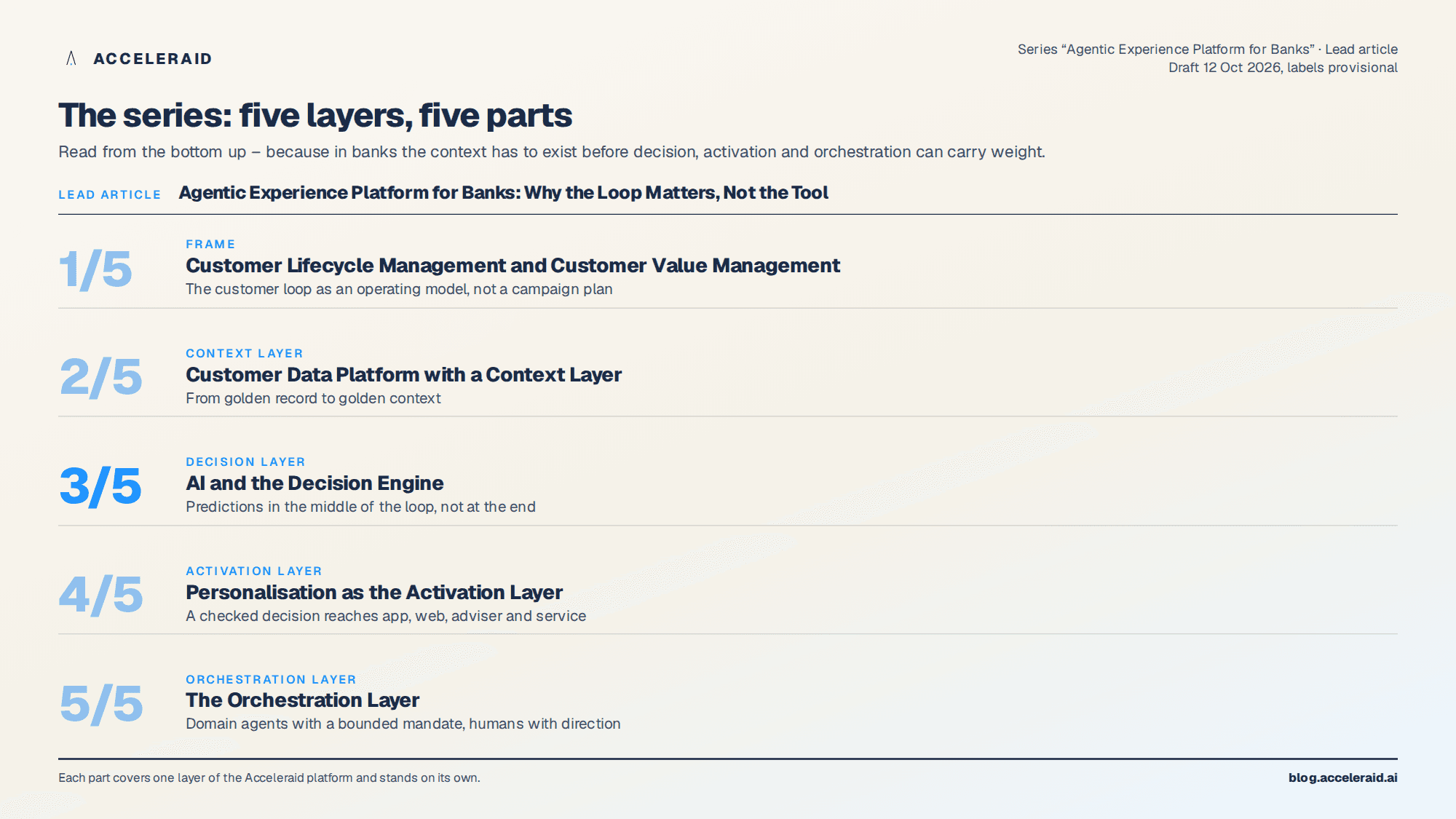Click 'The customer loop as an operating model' description
This screenshot has width=1456, height=819.
[399, 289]
